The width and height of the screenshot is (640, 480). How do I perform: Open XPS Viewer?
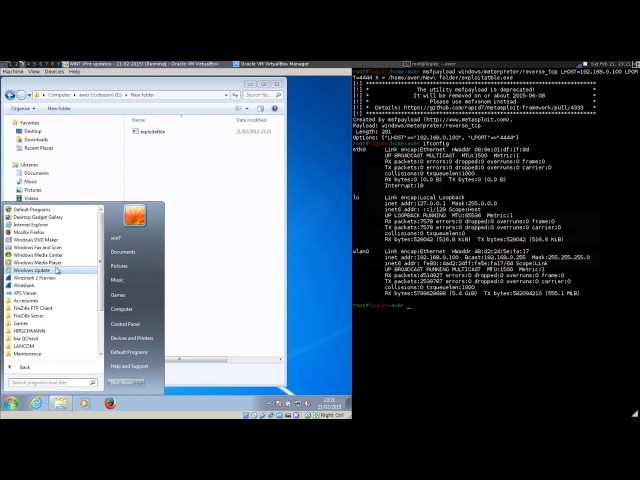click(25, 293)
